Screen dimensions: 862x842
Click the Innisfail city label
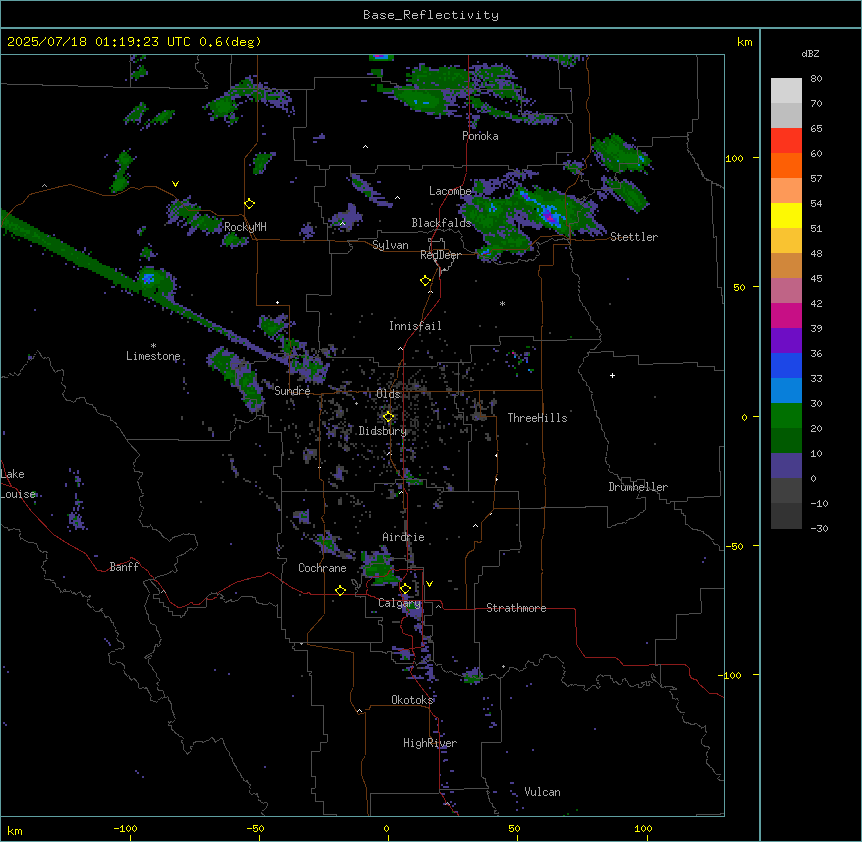415,326
